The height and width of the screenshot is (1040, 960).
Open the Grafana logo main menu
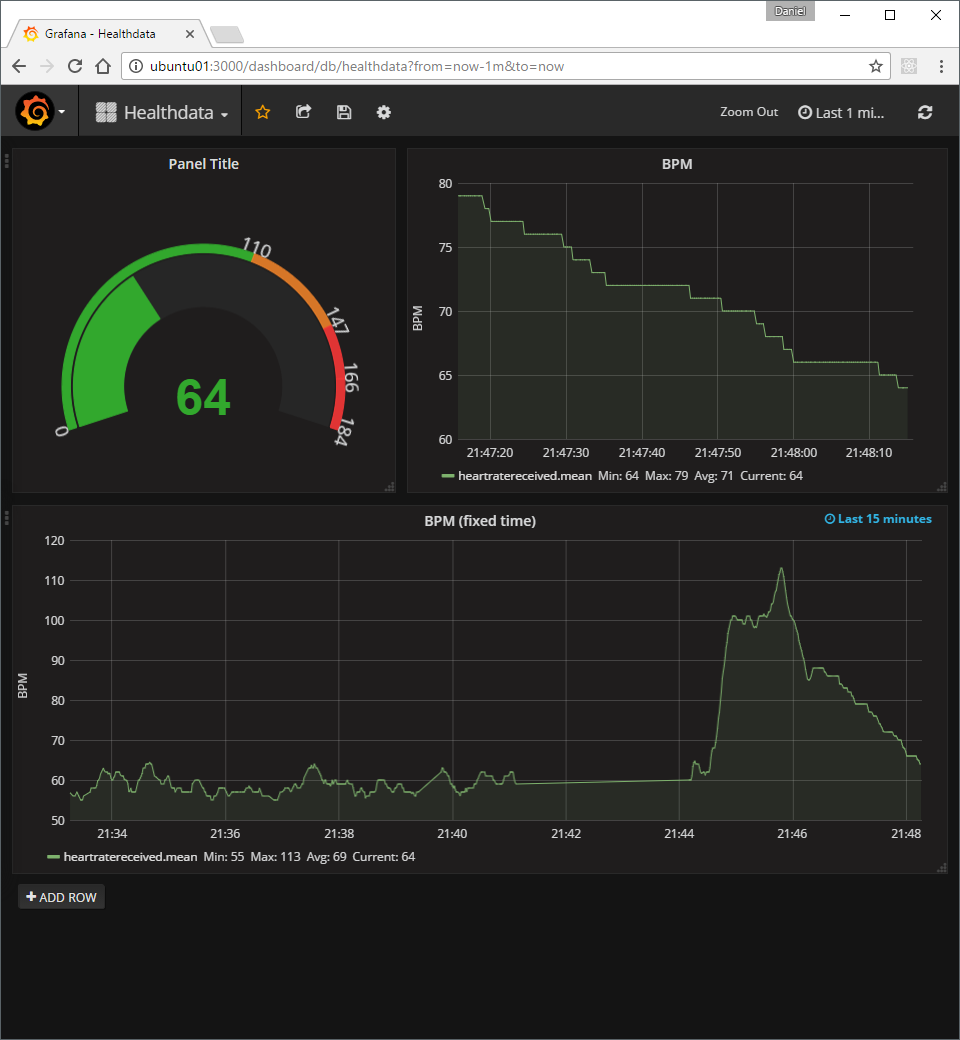point(40,111)
